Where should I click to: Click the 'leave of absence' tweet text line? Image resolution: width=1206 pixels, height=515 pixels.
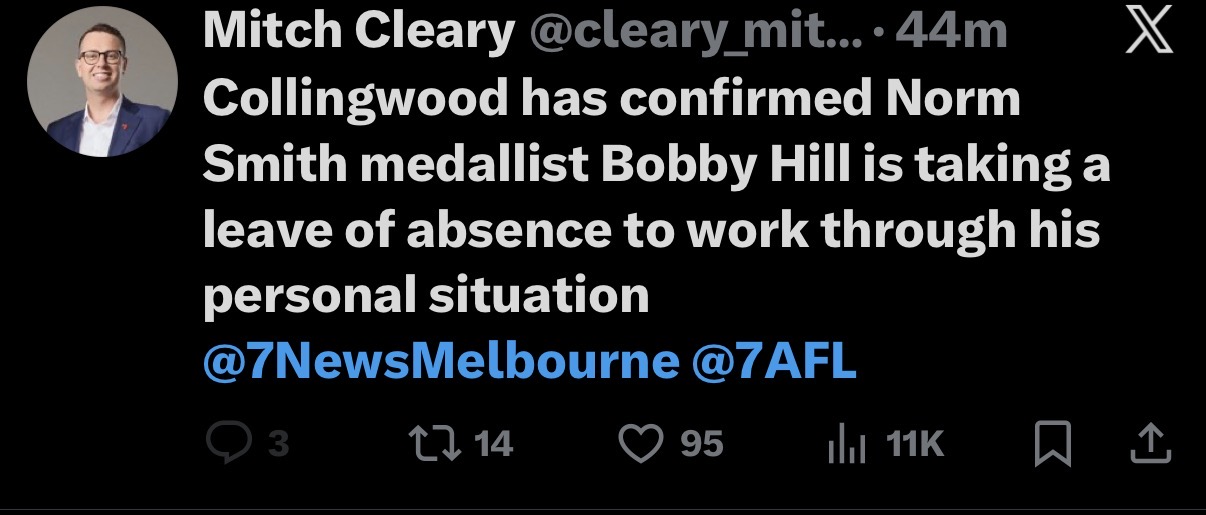[x=651, y=232]
